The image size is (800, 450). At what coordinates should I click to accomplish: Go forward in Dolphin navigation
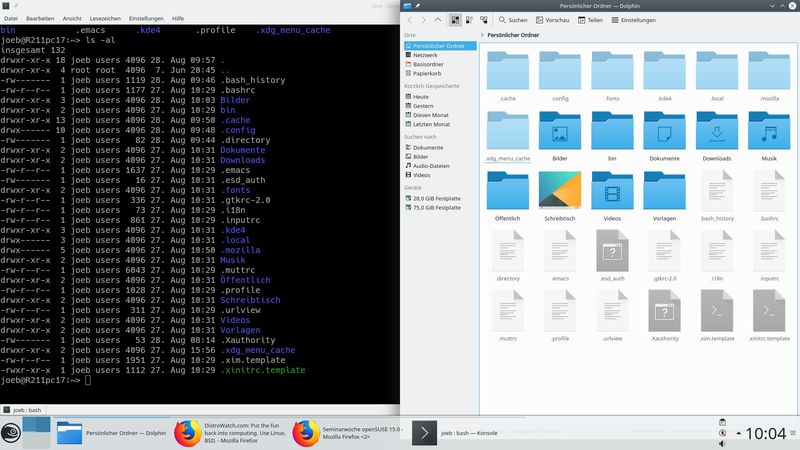click(x=423, y=20)
